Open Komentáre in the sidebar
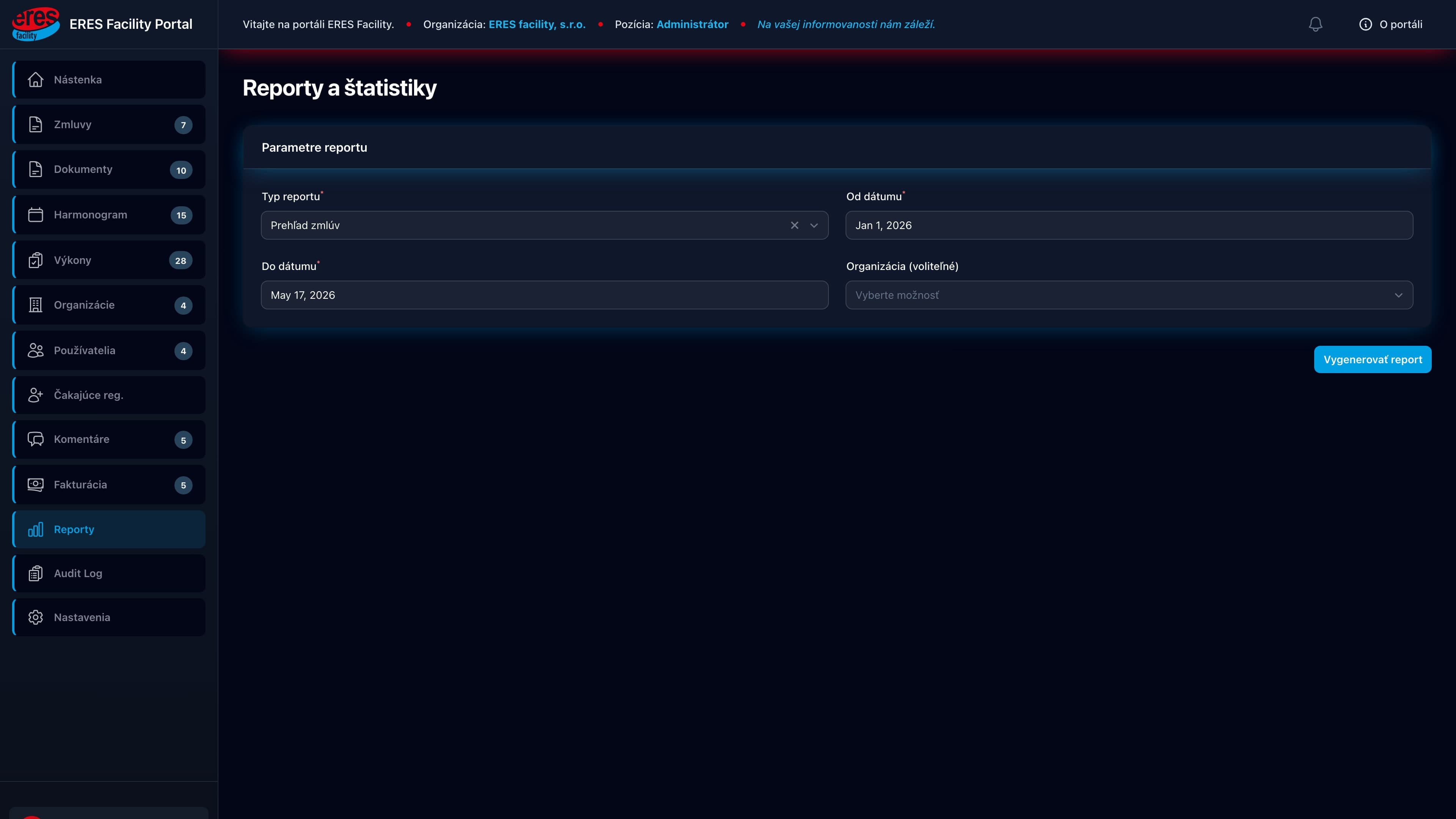The height and width of the screenshot is (819, 1456). coord(109,439)
